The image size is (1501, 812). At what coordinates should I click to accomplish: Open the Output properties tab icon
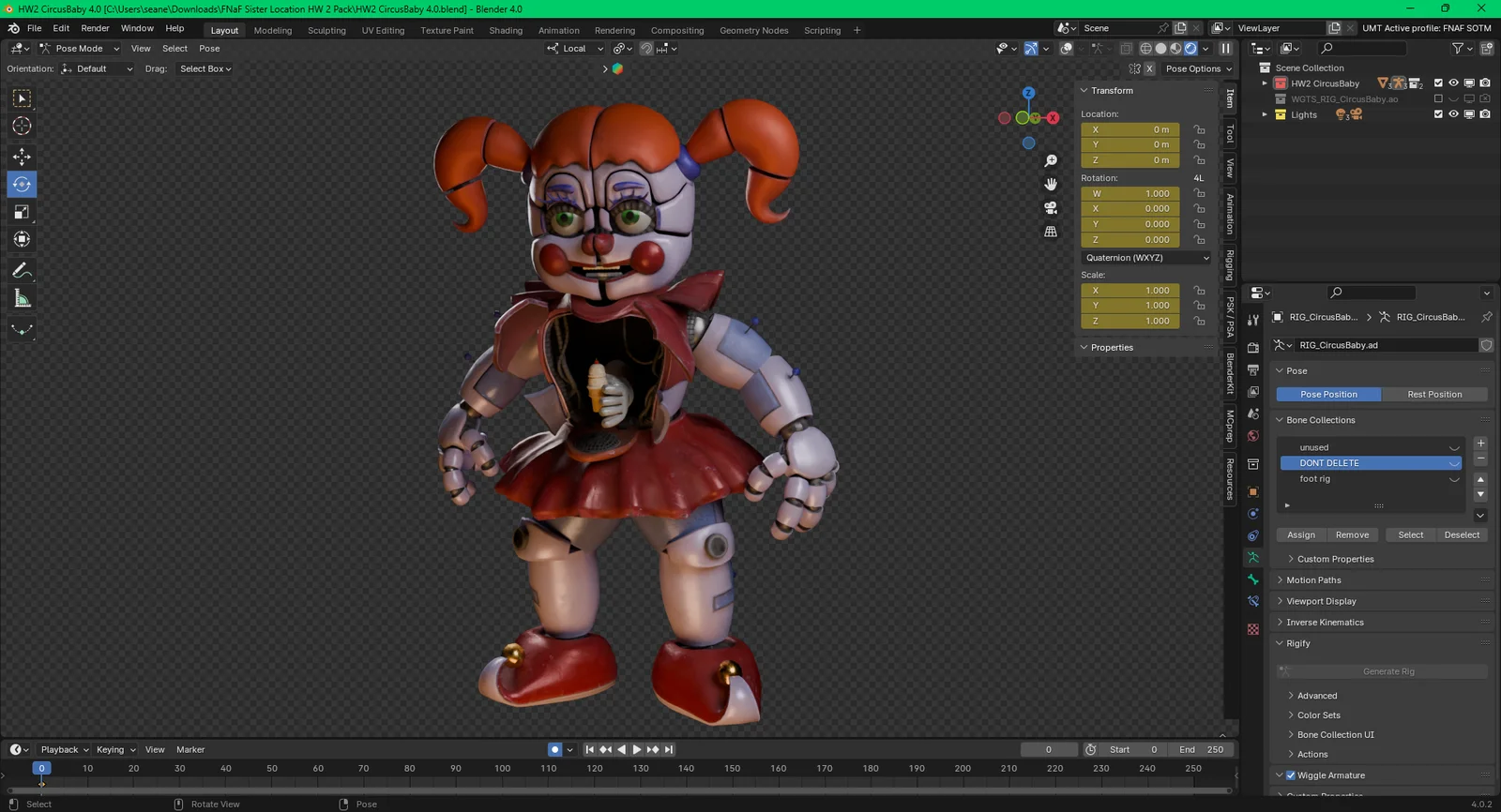tap(1253, 370)
